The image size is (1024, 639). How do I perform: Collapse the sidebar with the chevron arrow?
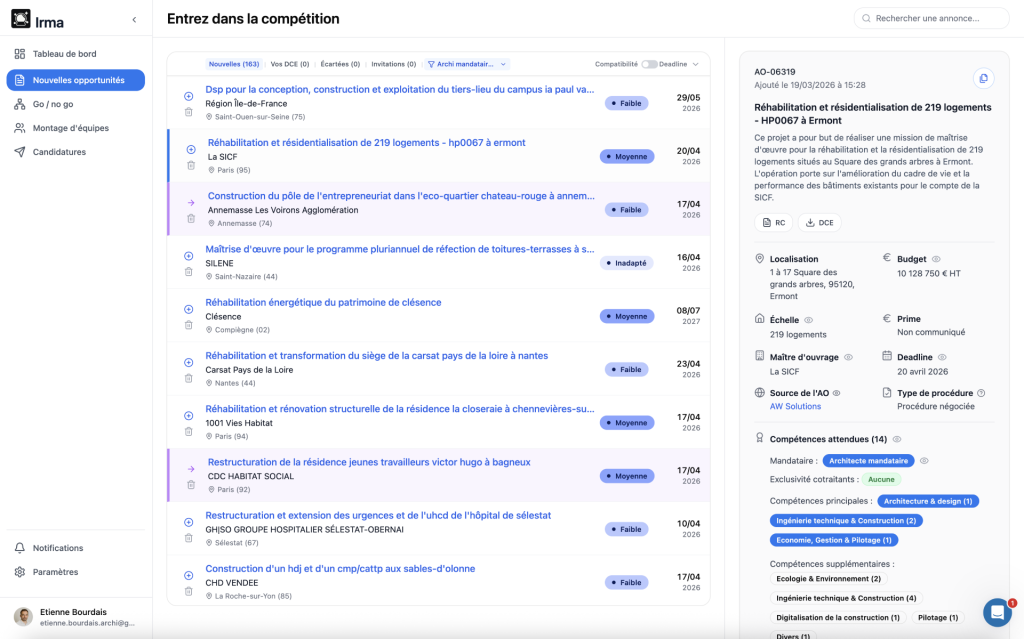(135, 20)
